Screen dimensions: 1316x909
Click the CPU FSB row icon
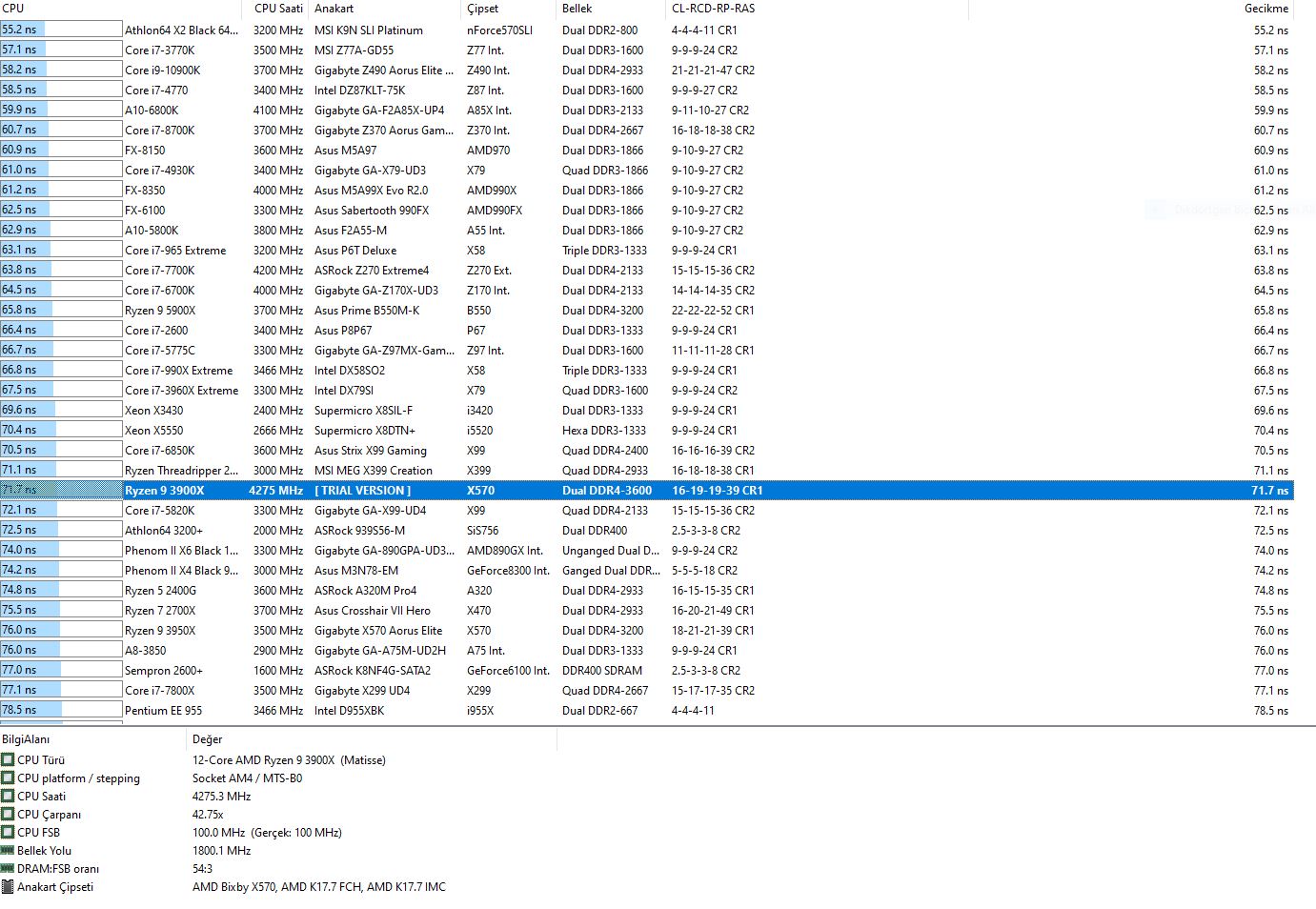[8, 832]
